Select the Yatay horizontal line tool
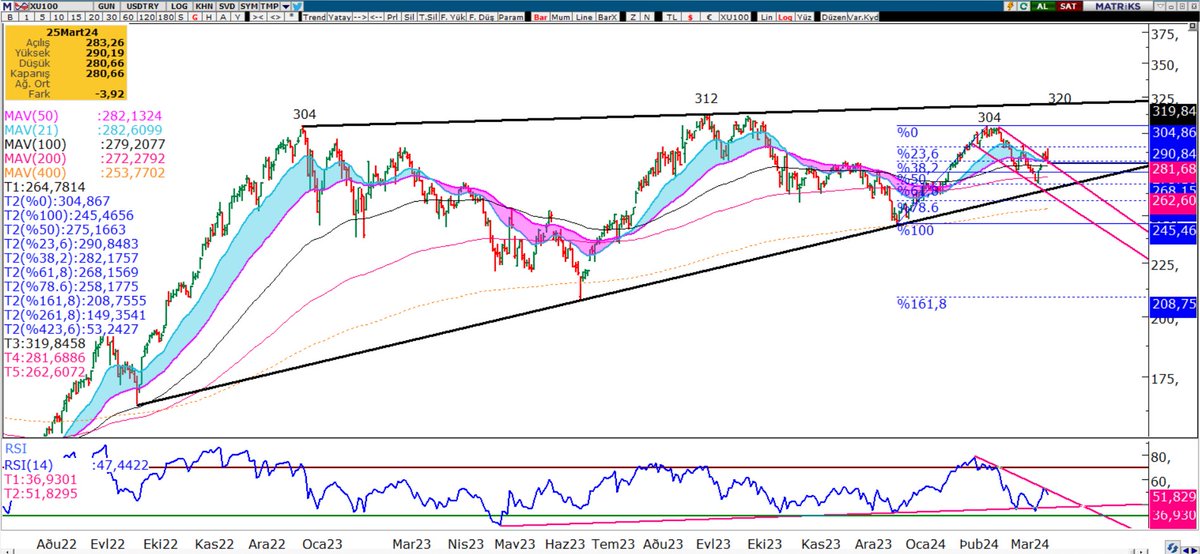Screen dimensions: 1200x554 click(x=339, y=17)
